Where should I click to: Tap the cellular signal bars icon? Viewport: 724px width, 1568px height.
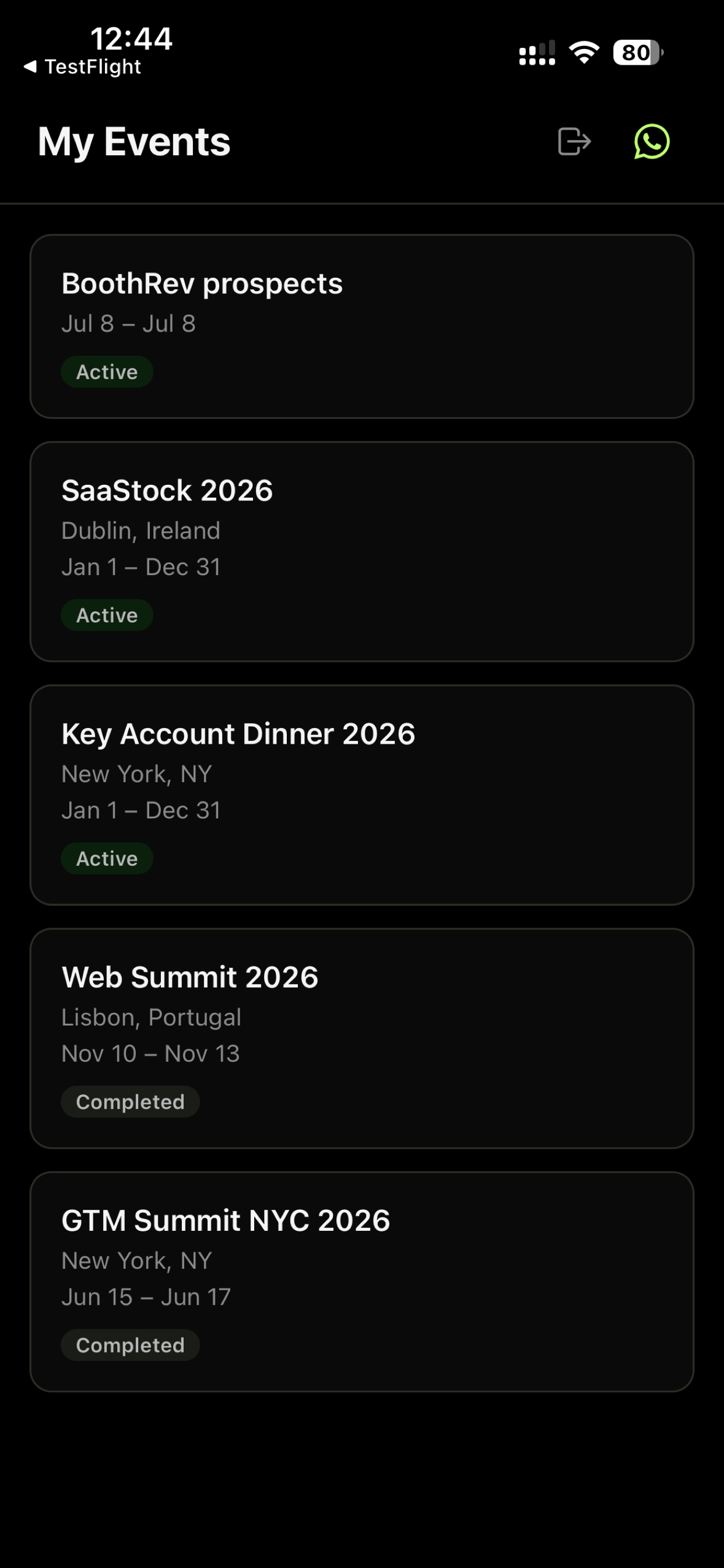tap(537, 53)
